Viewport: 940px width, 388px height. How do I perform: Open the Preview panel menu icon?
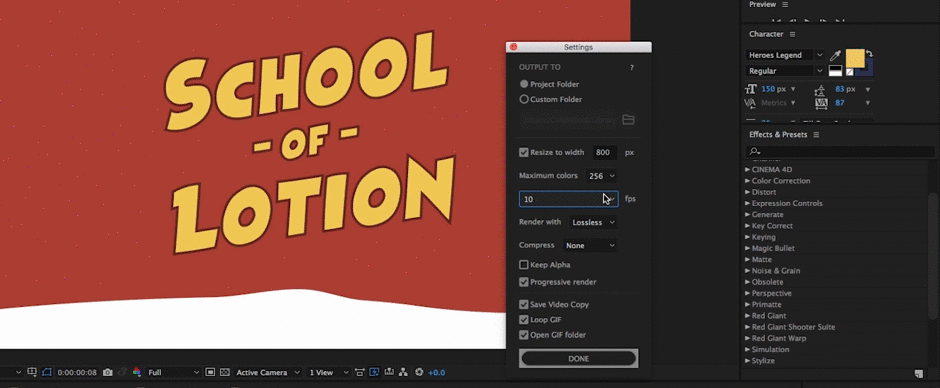point(785,4)
